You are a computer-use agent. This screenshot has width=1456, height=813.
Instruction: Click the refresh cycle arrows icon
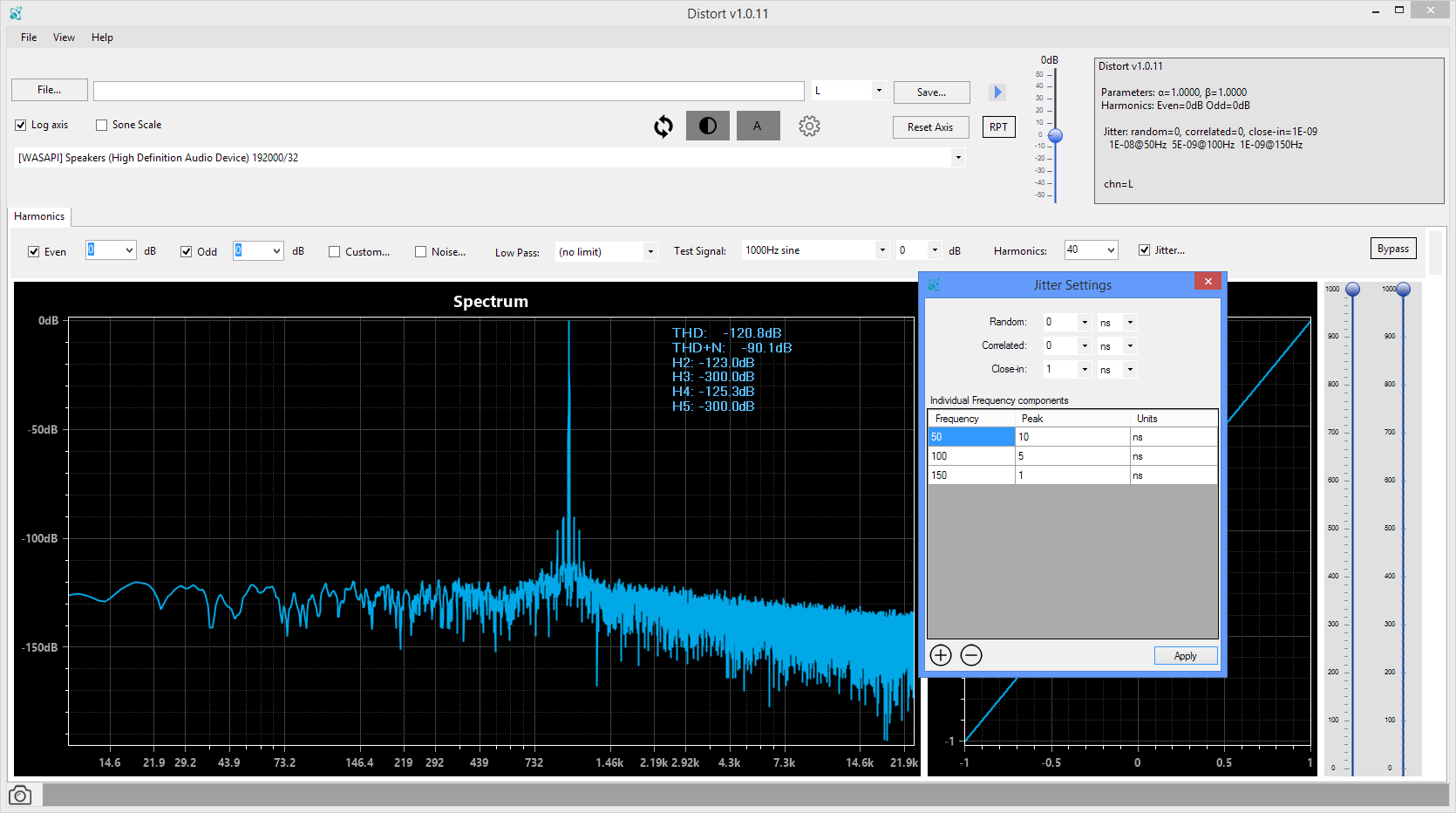(663, 126)
